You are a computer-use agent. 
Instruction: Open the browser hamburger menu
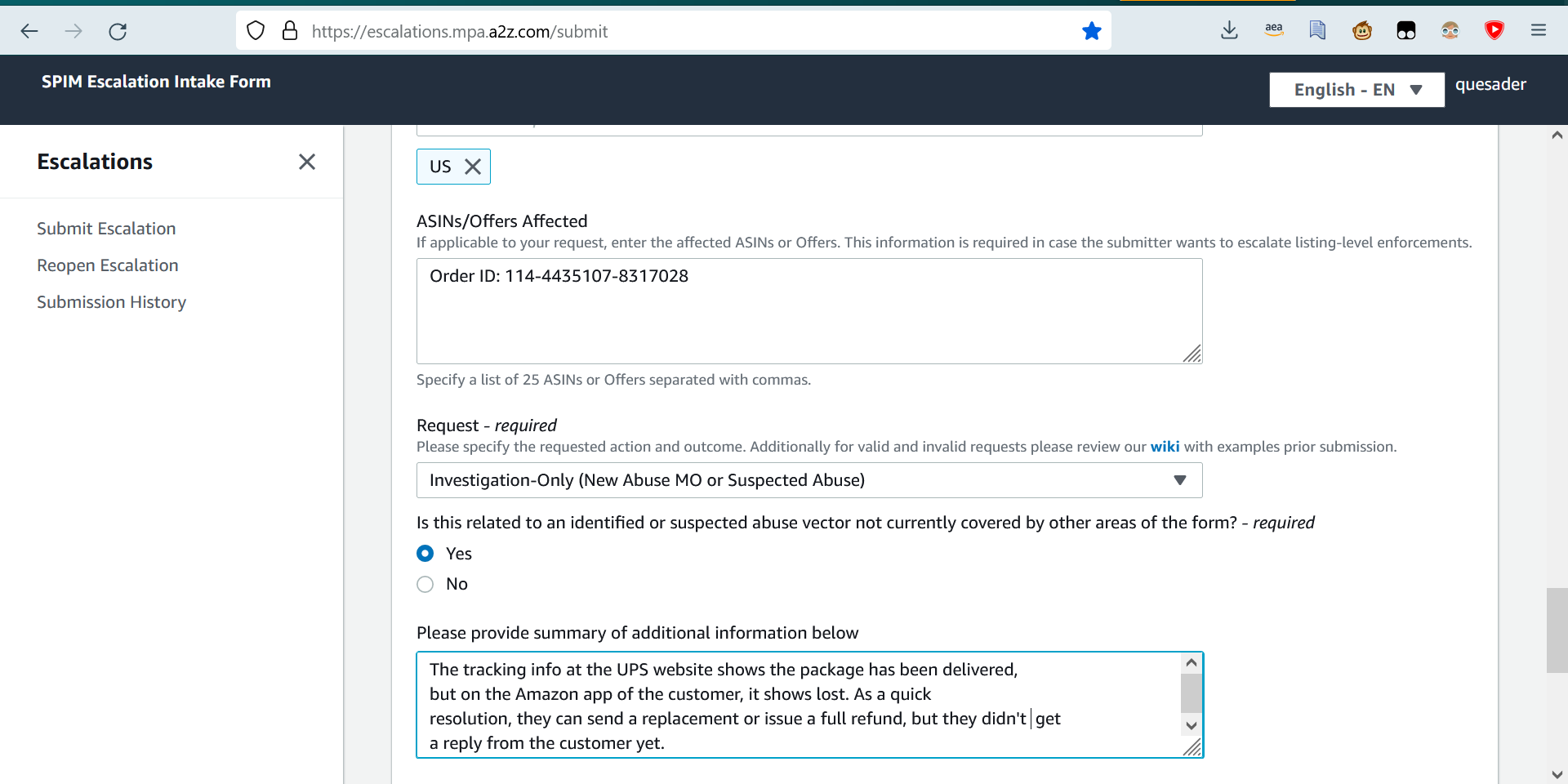pyautogui.click(x=1539, y=30)
